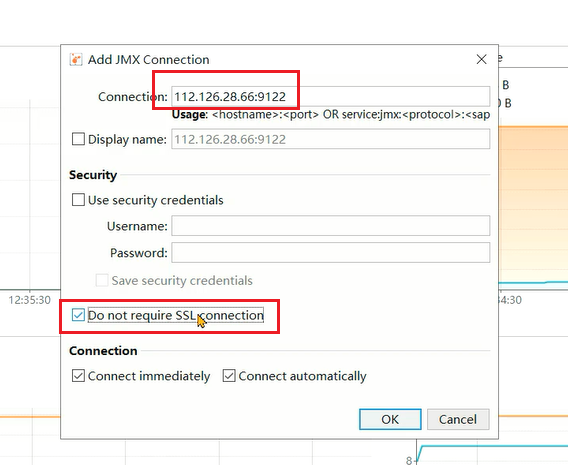Uncheck Connect automatically option

pyautogui.click(x=229, y=376)
